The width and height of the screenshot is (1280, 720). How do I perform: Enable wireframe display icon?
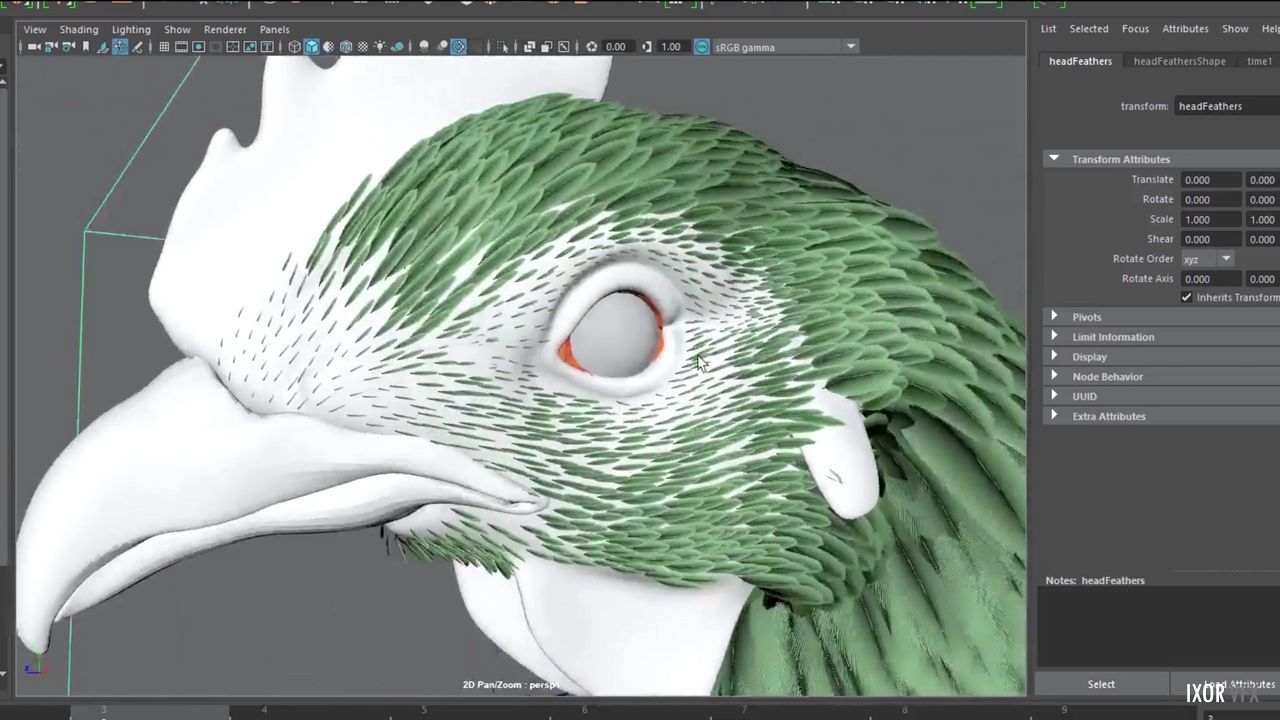pos(295,47)
